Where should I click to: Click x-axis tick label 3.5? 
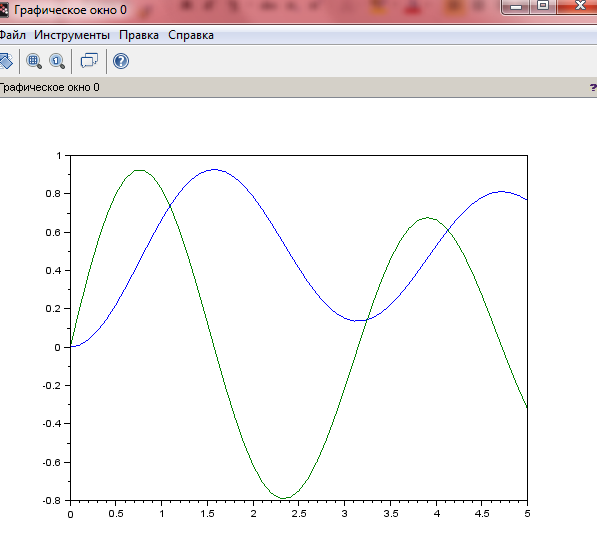coord(391,514)
